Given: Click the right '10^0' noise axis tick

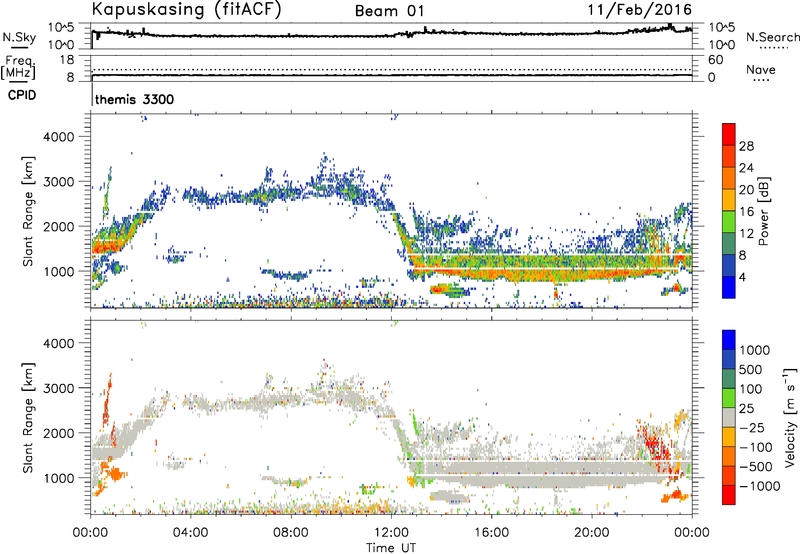Looking at the screenshot, I should coord(721,45).
